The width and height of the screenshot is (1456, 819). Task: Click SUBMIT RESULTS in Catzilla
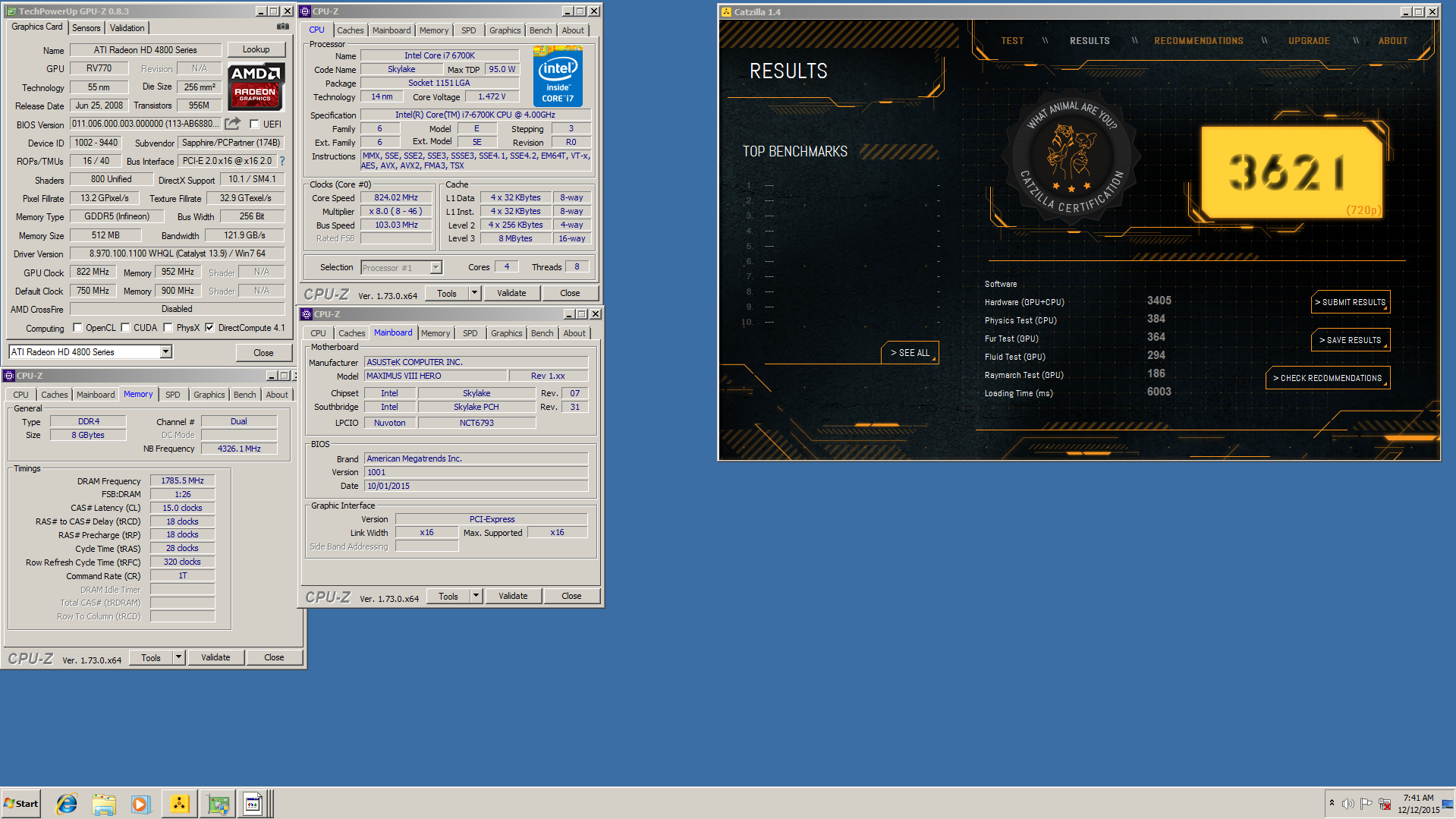click(1351, 302)
